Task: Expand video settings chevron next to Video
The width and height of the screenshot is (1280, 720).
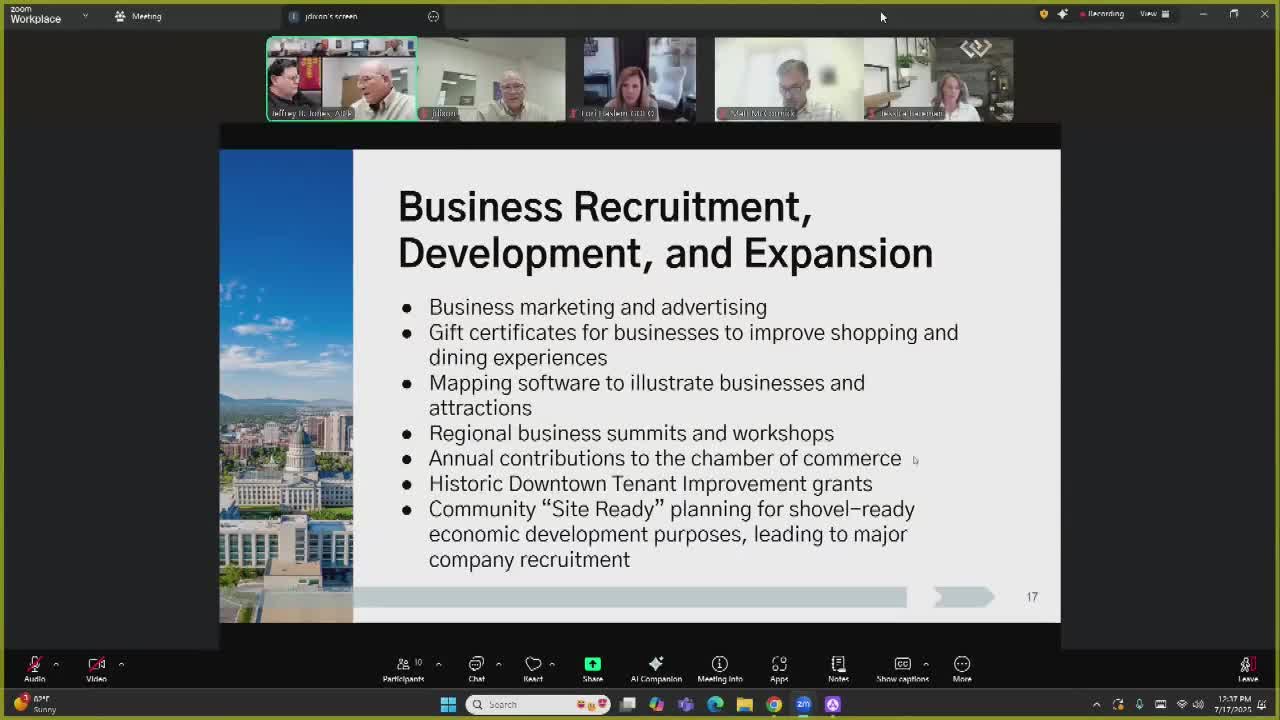Action: click(119, 662)
